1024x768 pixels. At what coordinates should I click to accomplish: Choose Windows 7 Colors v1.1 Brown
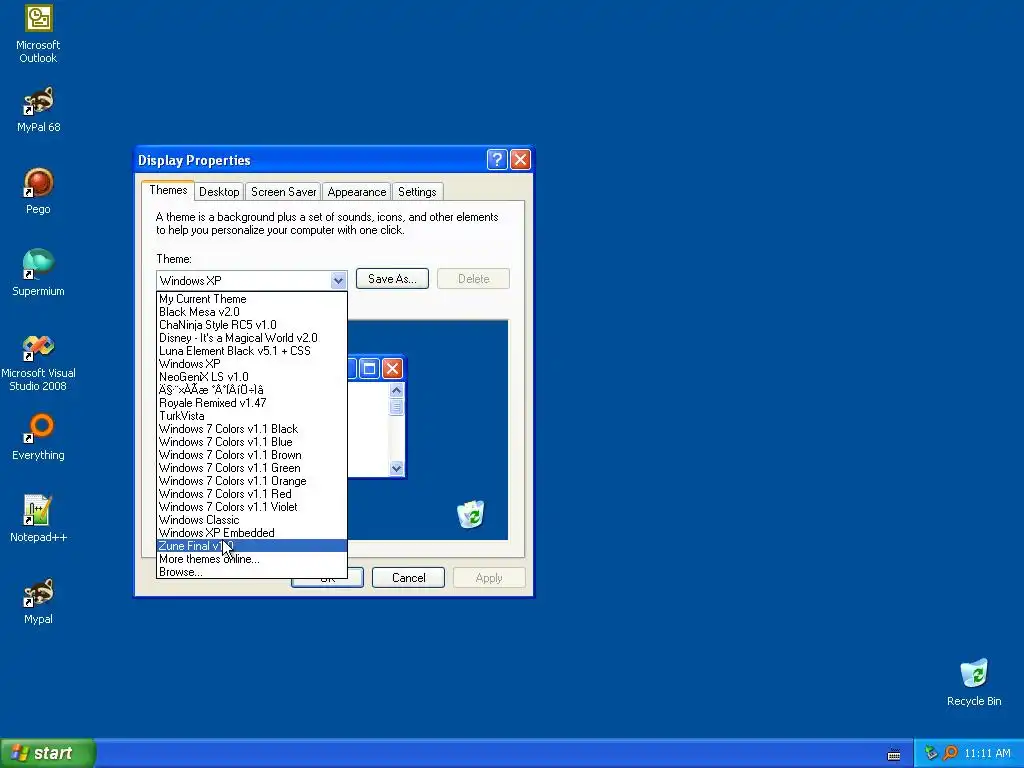pos(251,455)
